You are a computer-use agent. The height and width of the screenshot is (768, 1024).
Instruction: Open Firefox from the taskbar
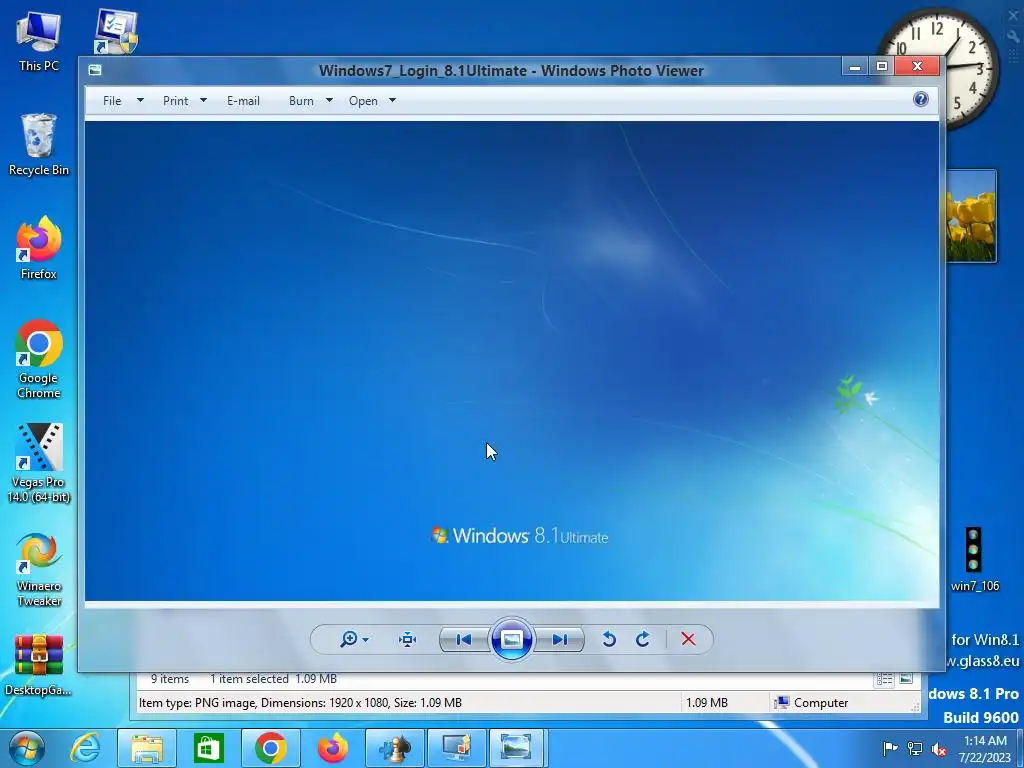(332, 748)
